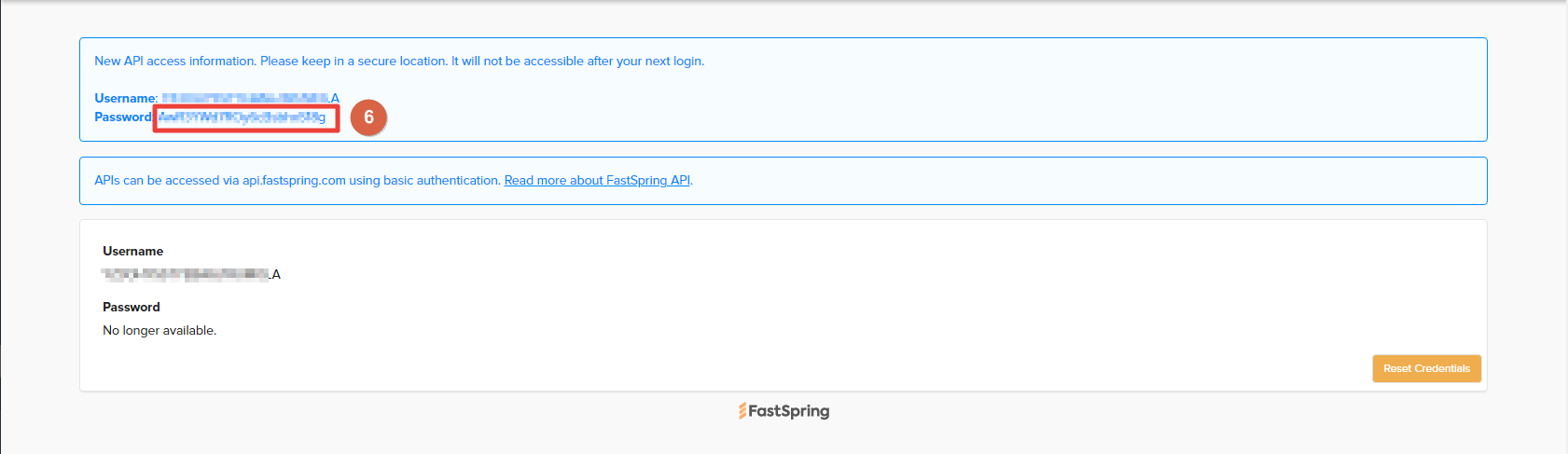
Task: Click the FastSpring wordmark text at bottom
Action: pyautogui.click(x=789, y=411)
